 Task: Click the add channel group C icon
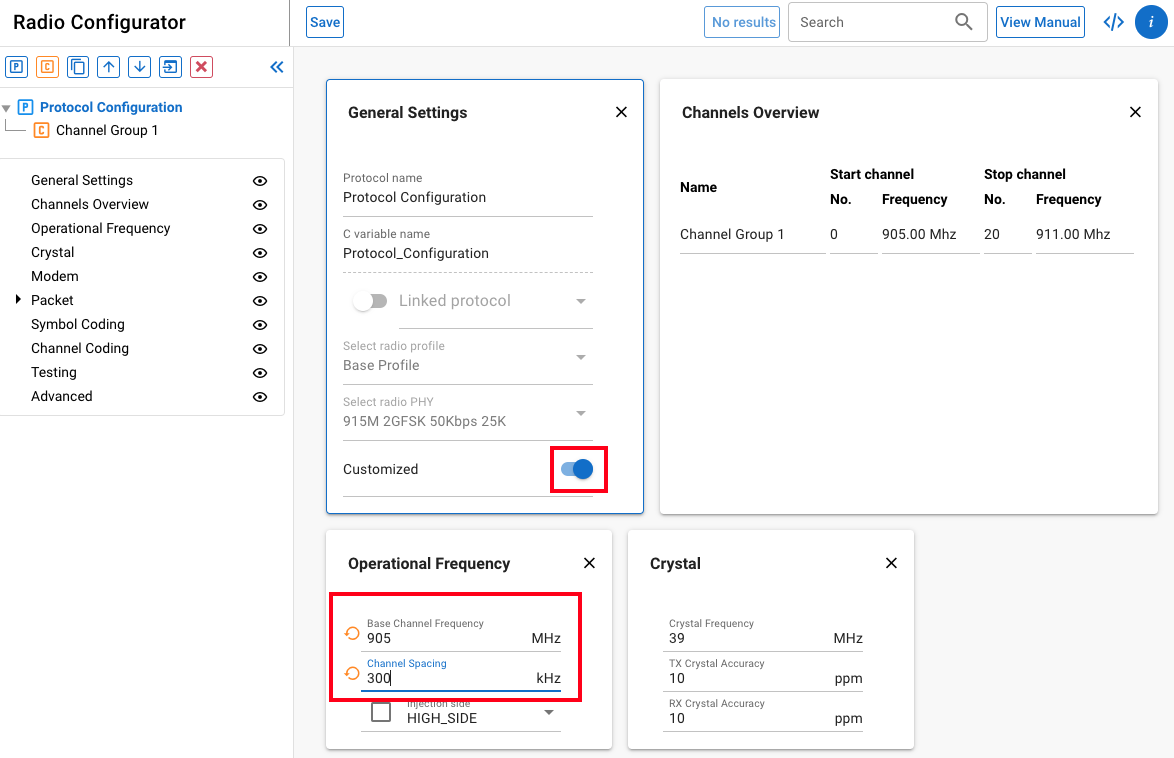click(x=47, y=67)
